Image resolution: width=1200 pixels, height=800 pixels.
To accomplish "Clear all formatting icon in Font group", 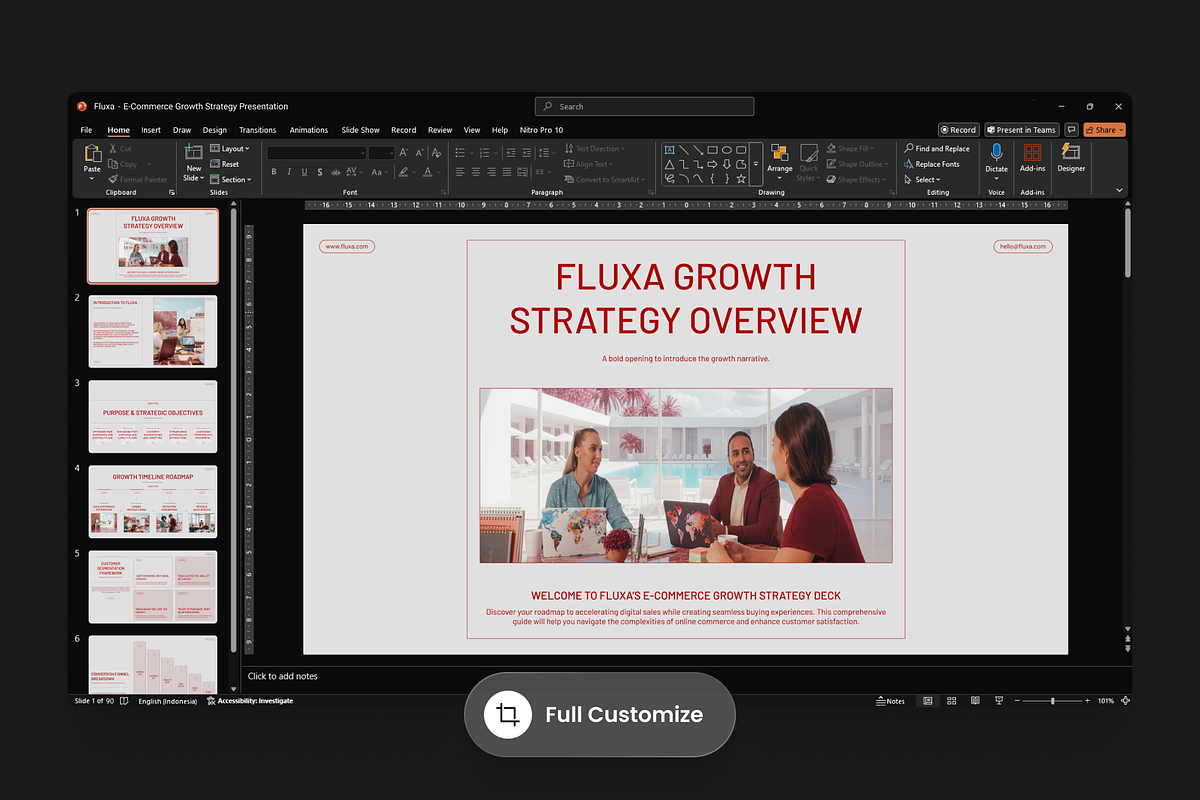I will click(436, 152).
